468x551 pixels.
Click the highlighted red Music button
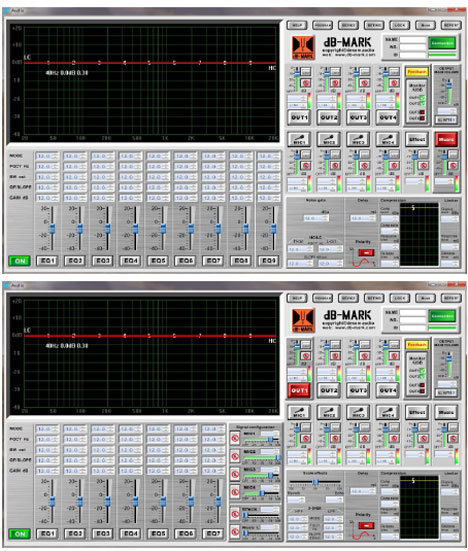click(446, 140)
